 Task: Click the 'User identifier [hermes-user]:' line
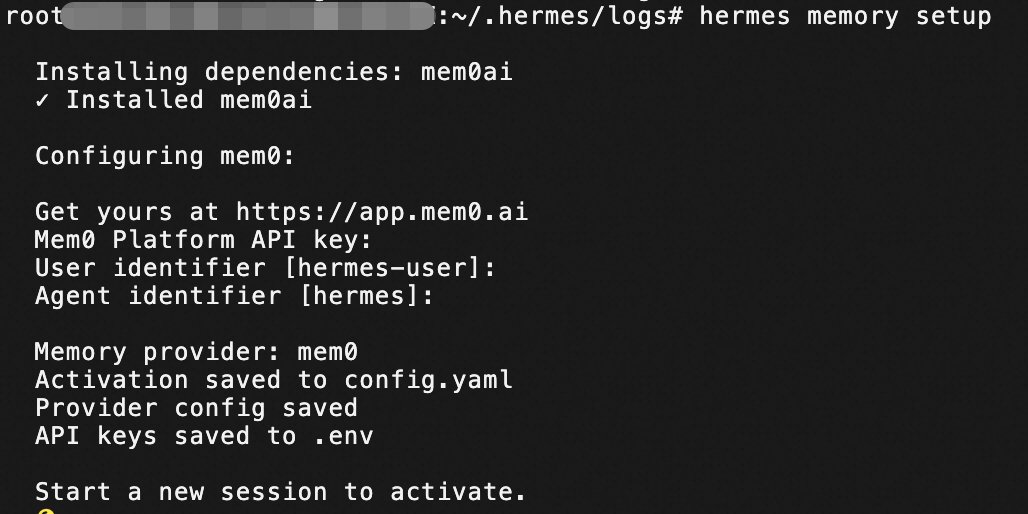tap(266, 268)
